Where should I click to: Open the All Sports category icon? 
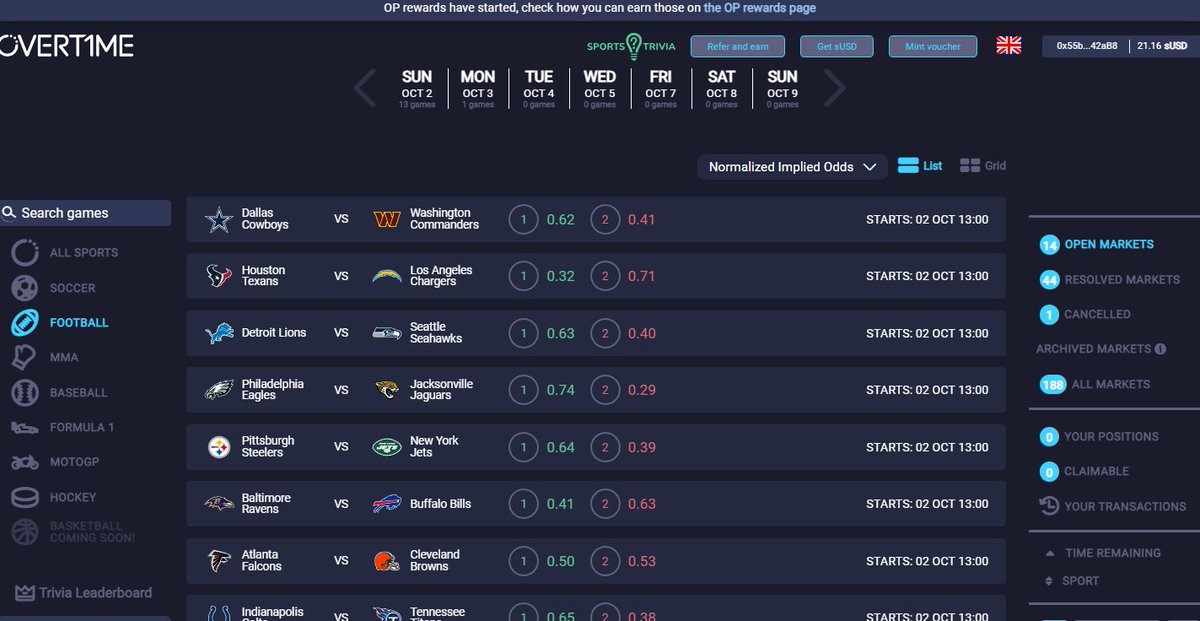[x=25, y=253]
